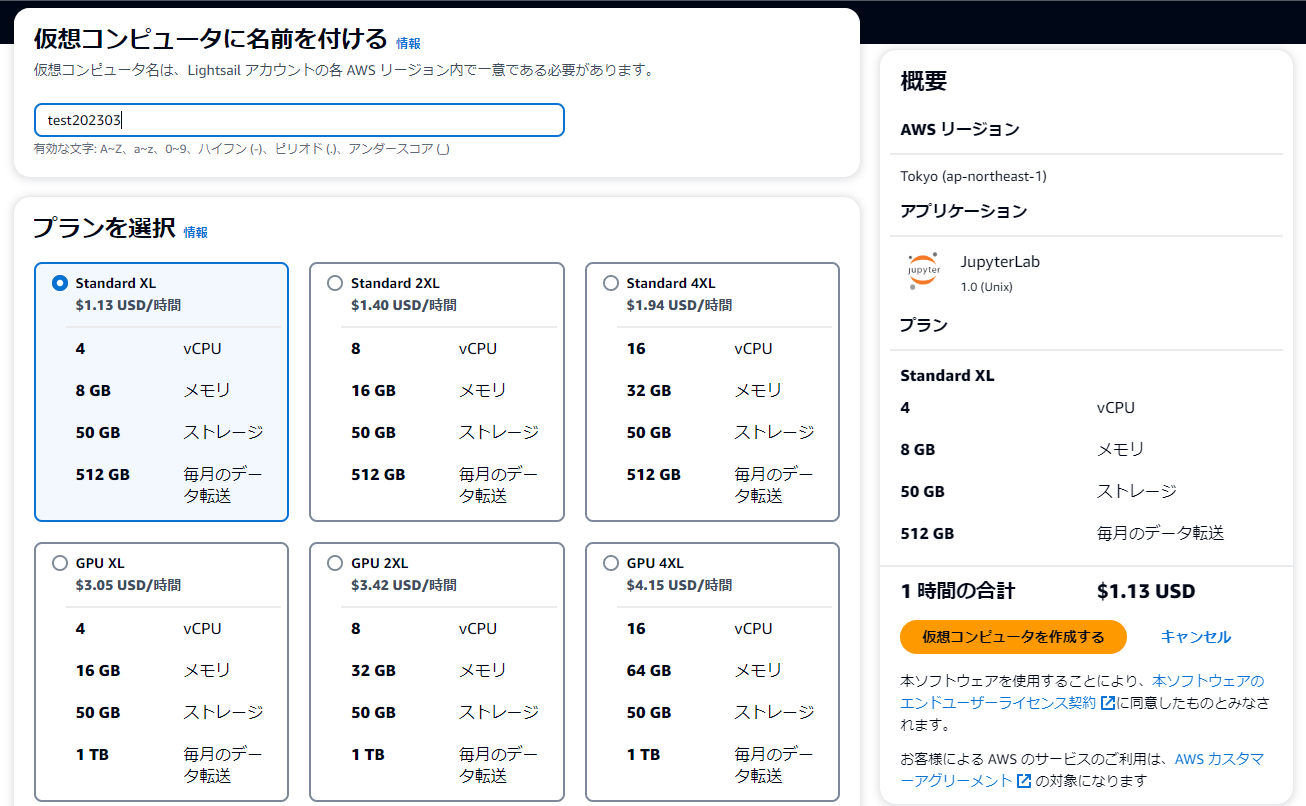Viewport: 1306px width, 806px height.
Task: Click the 概要 summary heading
Action: pos(923,82)
